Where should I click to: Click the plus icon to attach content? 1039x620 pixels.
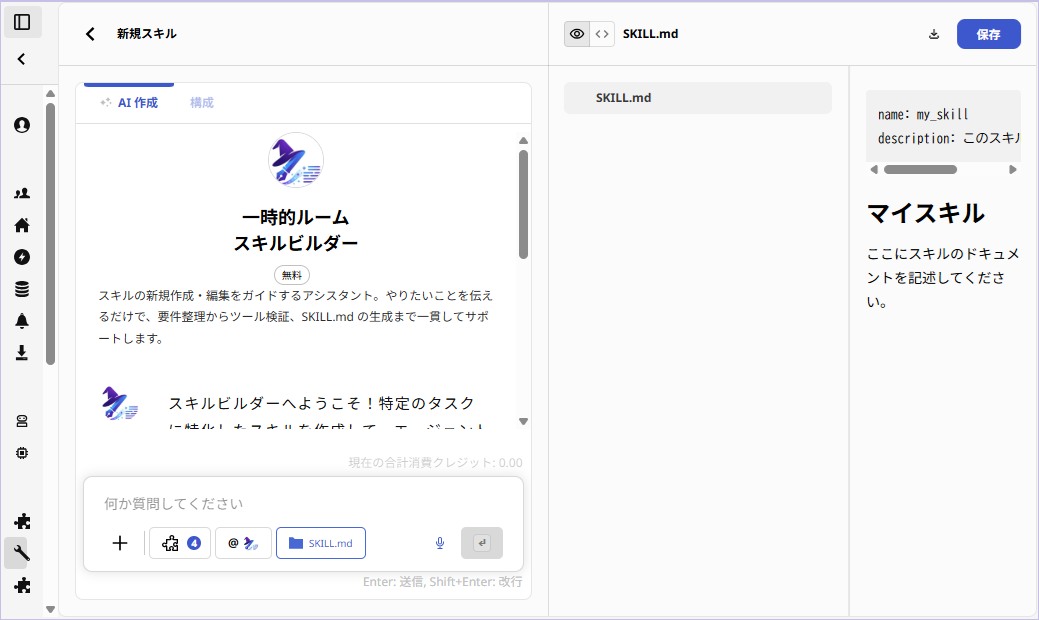(119, 543)
